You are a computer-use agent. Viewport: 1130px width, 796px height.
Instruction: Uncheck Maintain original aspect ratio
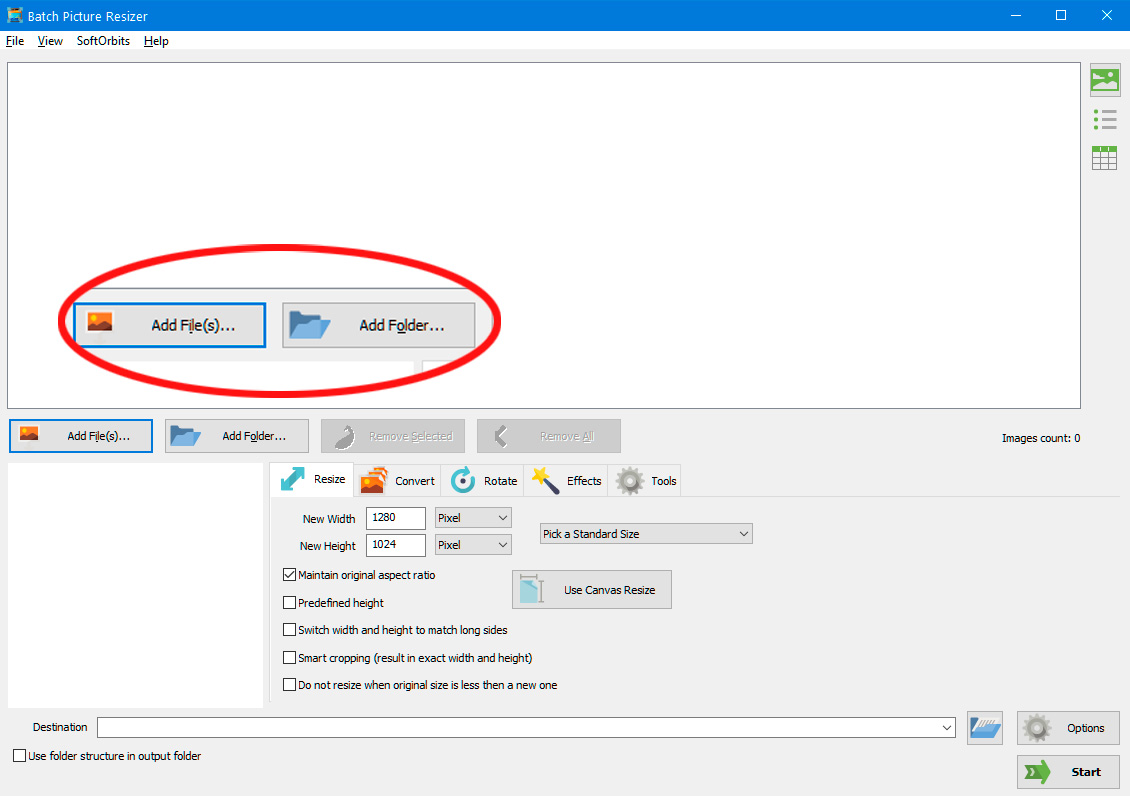tap(289, 575)
